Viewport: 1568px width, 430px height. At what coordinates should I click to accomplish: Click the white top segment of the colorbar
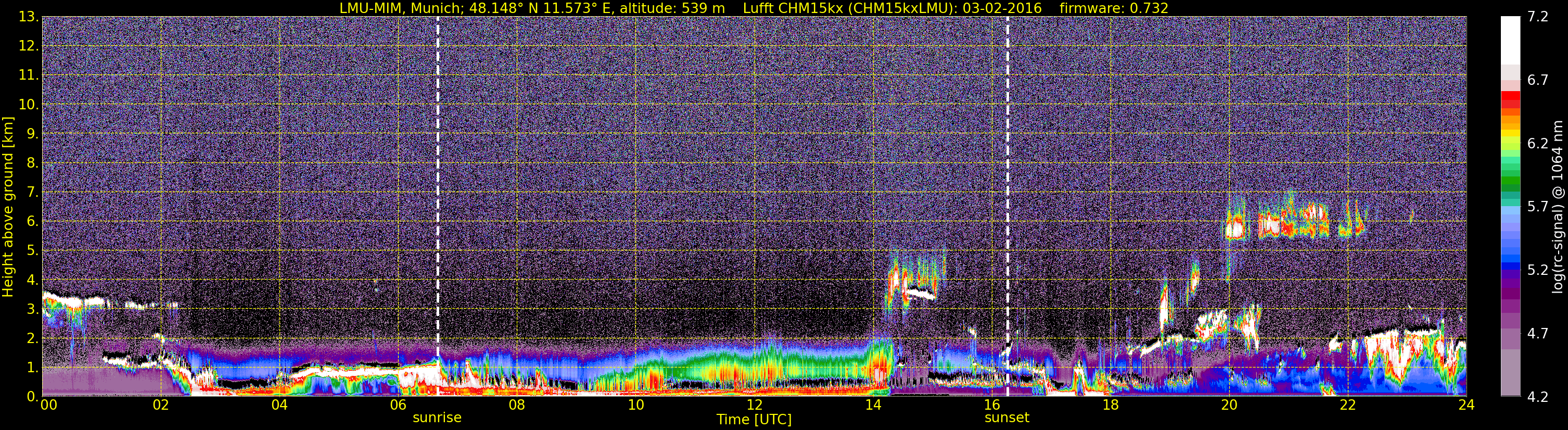click(1510, 40)
